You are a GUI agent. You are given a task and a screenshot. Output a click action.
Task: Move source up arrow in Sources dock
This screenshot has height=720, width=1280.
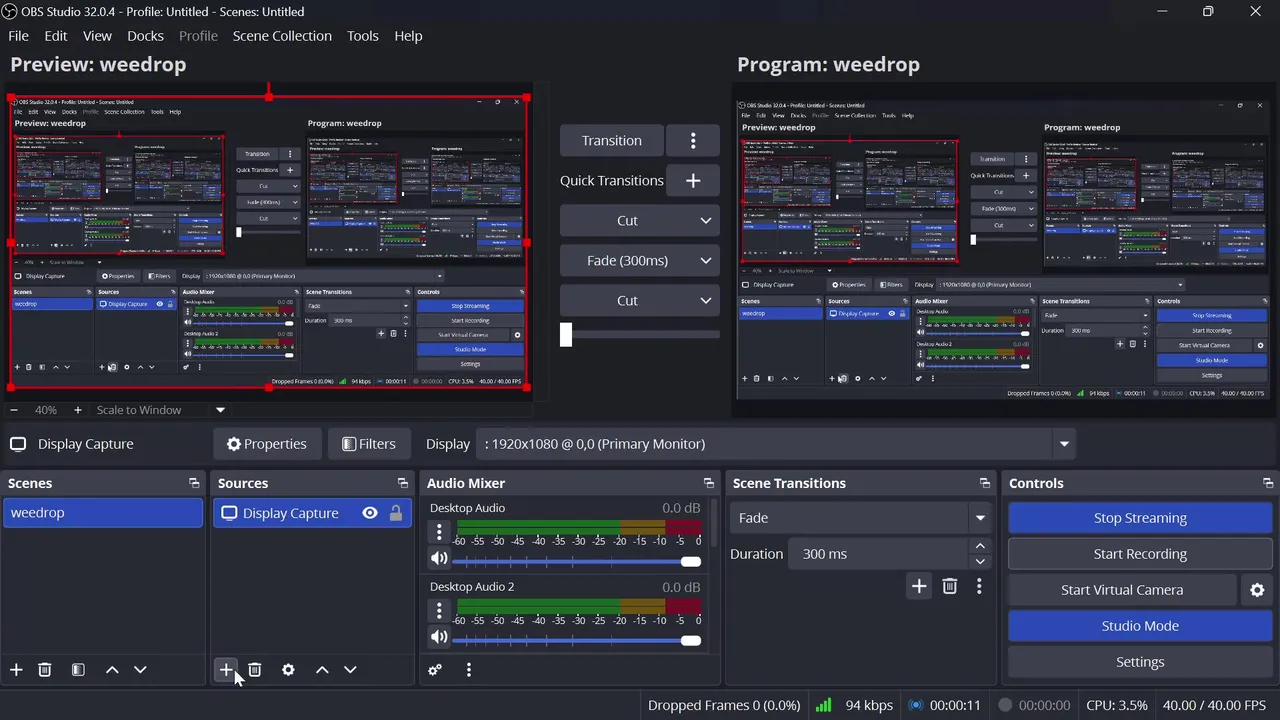click(x=322, y=669)
